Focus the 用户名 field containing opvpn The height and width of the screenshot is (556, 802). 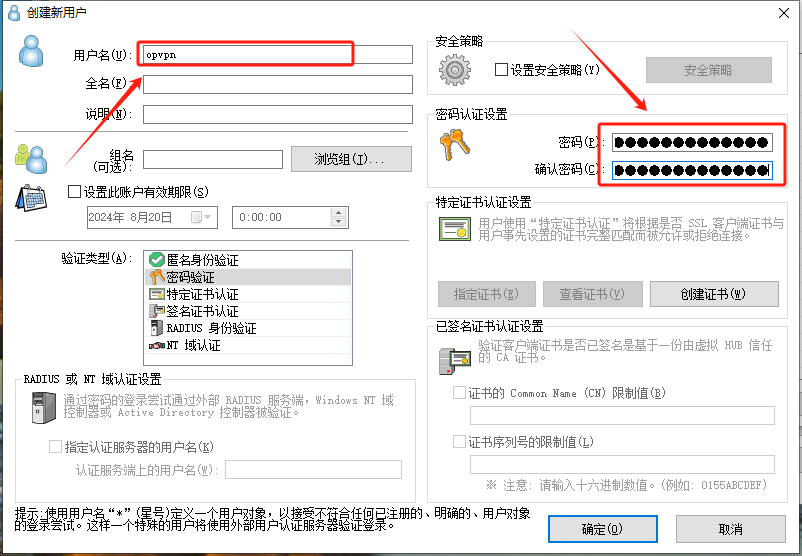(277, 54)
